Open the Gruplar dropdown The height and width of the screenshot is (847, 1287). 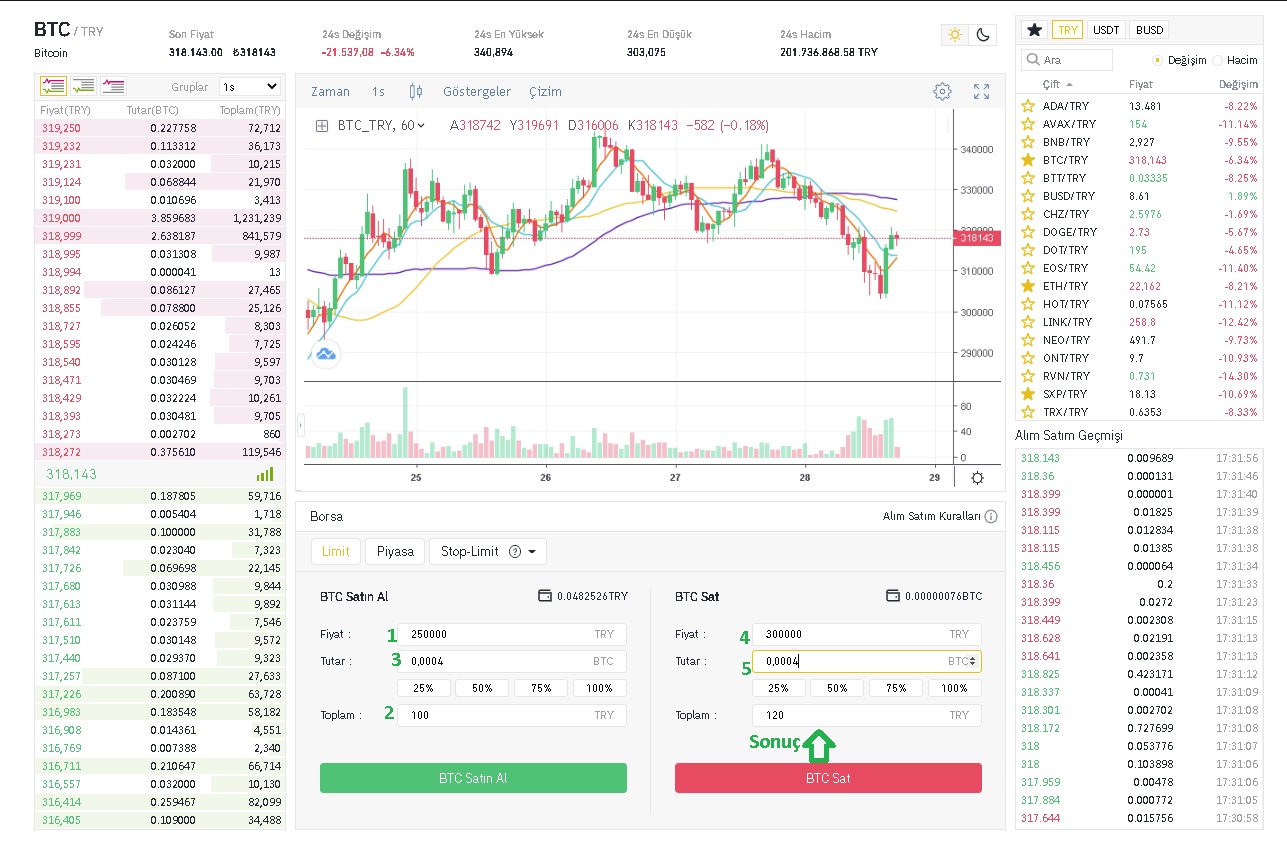point(250,87)
